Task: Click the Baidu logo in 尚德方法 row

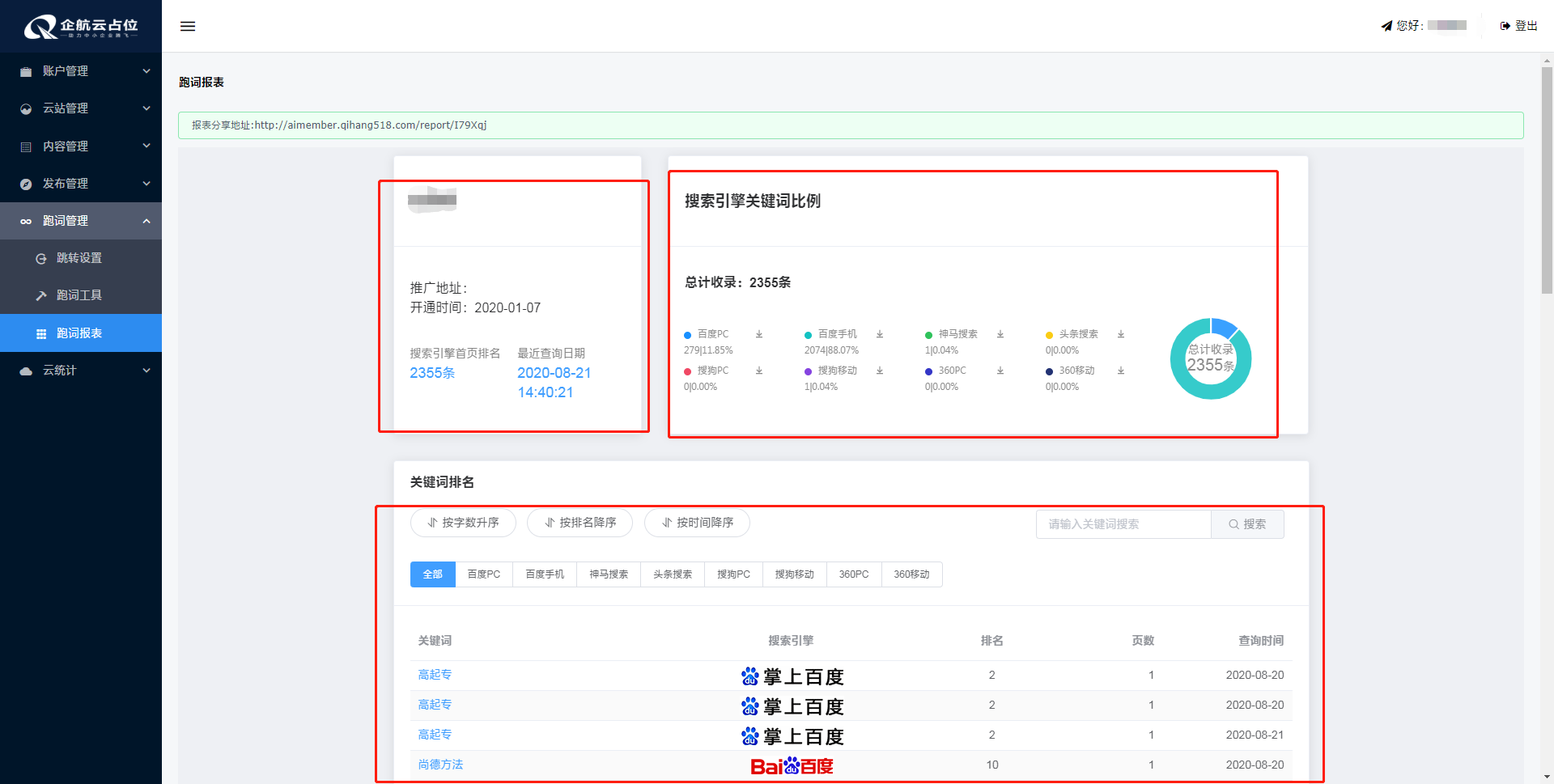Action: (x=792, y=765)
